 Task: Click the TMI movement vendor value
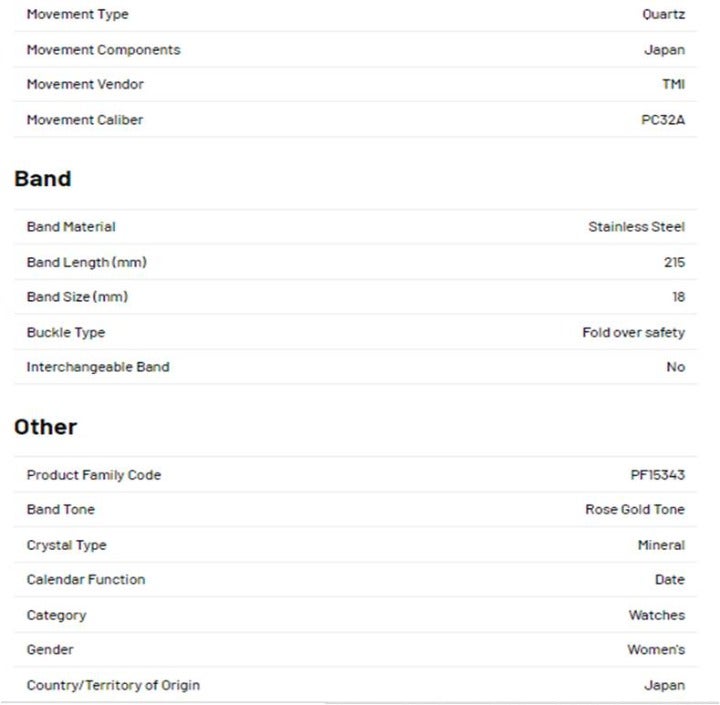point(673,84)
